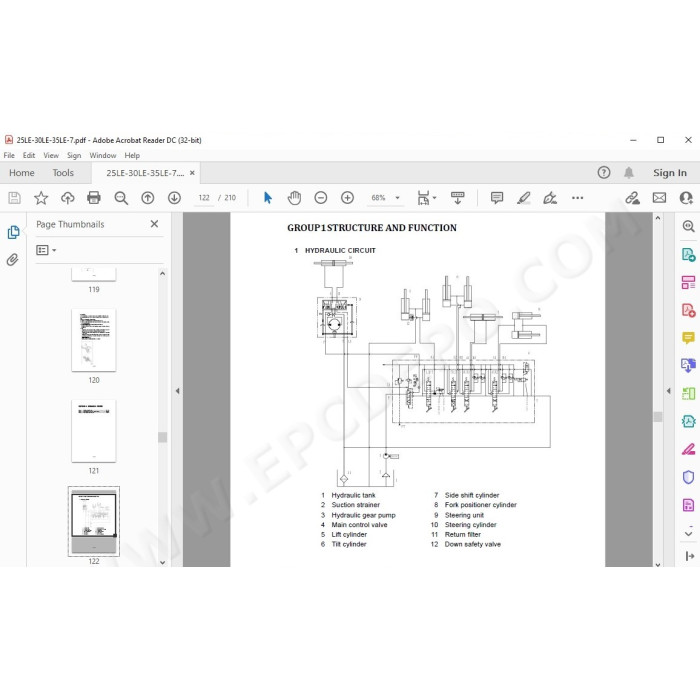
Task: Close the 25LE-30LE-35LE-7 document tab
Action: (192, 173)
